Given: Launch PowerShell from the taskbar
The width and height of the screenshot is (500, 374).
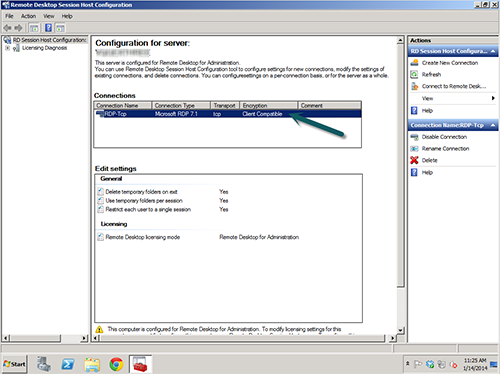Looking at the screenshot, I should click(x=68, y=364).
